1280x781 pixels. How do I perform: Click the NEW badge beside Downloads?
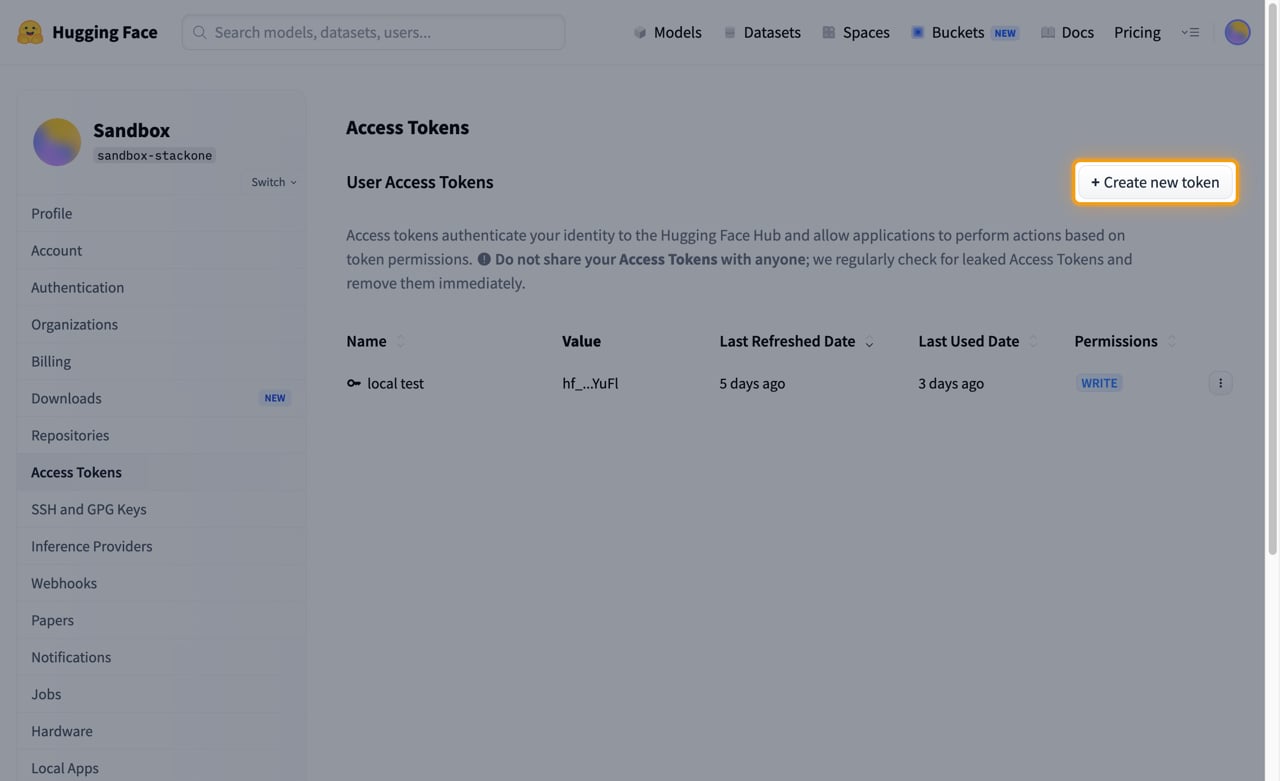[x=275, y=398]
